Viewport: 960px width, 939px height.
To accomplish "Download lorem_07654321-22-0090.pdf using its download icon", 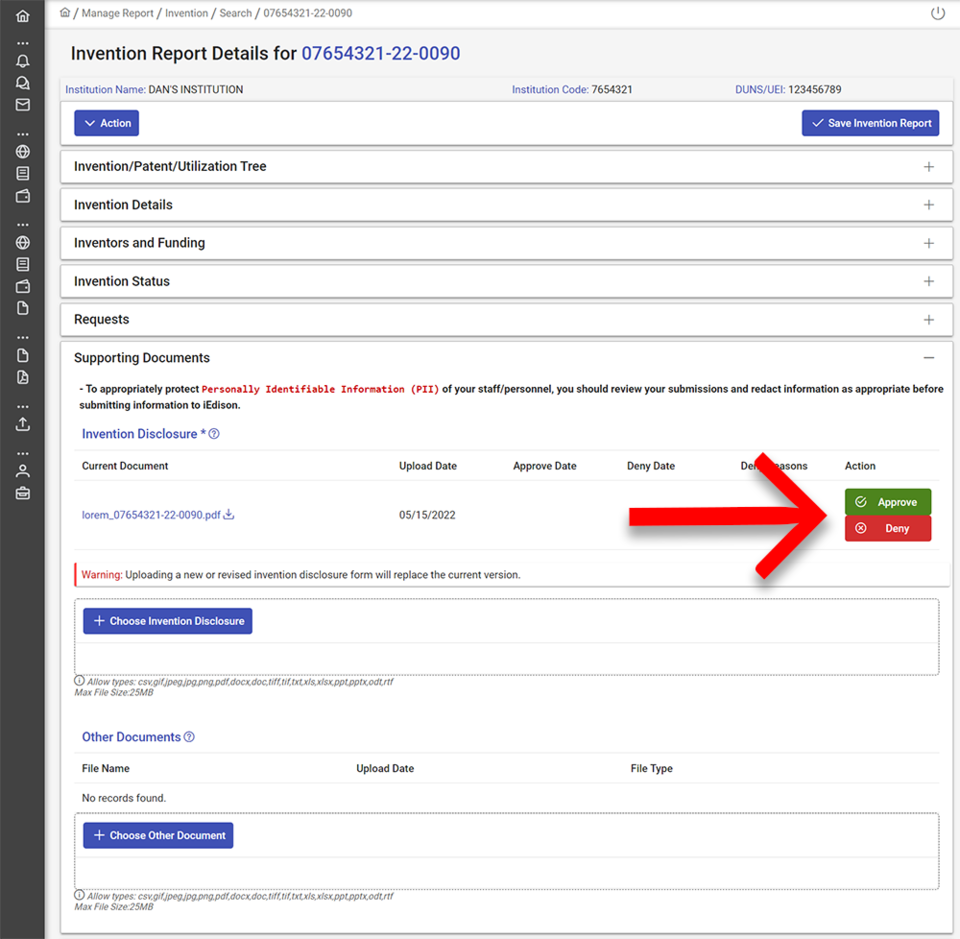I will 228,514.
